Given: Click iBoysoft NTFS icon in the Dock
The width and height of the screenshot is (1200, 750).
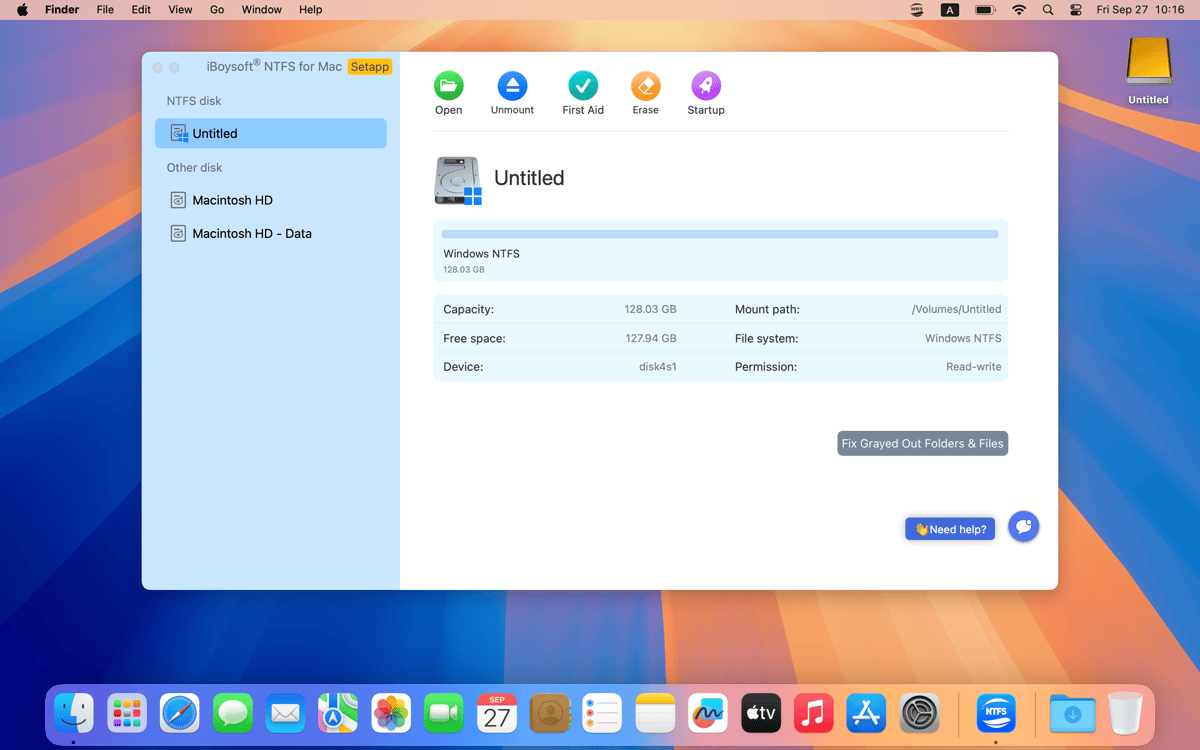Looking at the screenshot, I should coord(995,714).
